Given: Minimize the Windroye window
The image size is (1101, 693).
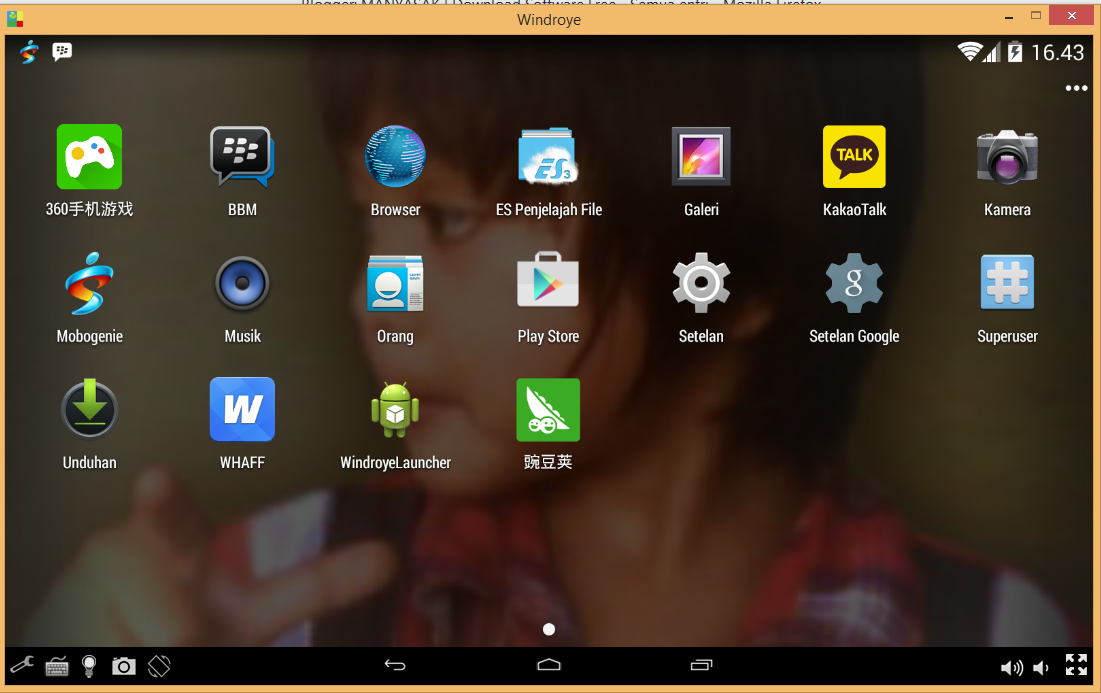Looking at the screenshot, I should tap(1009, 17).
